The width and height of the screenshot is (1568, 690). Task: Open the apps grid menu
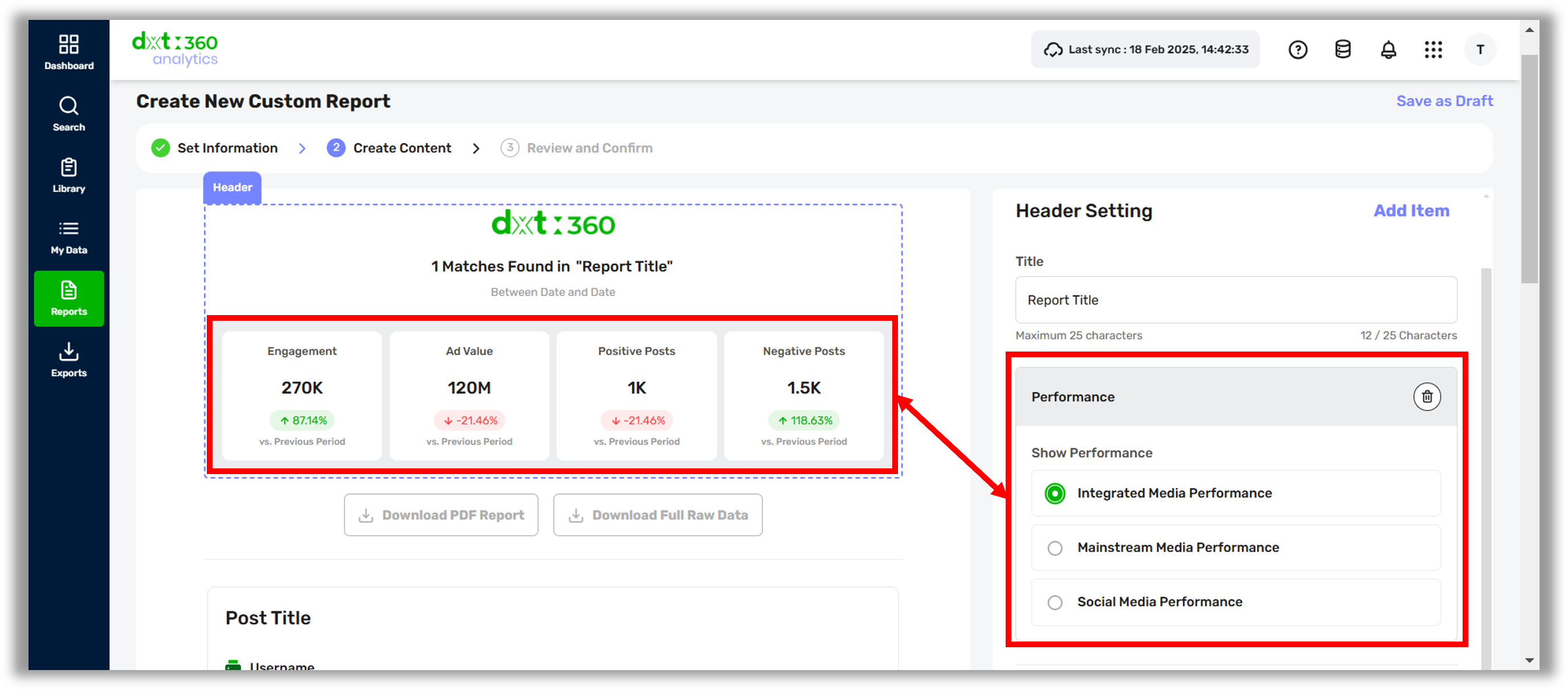coord(1434,50)
